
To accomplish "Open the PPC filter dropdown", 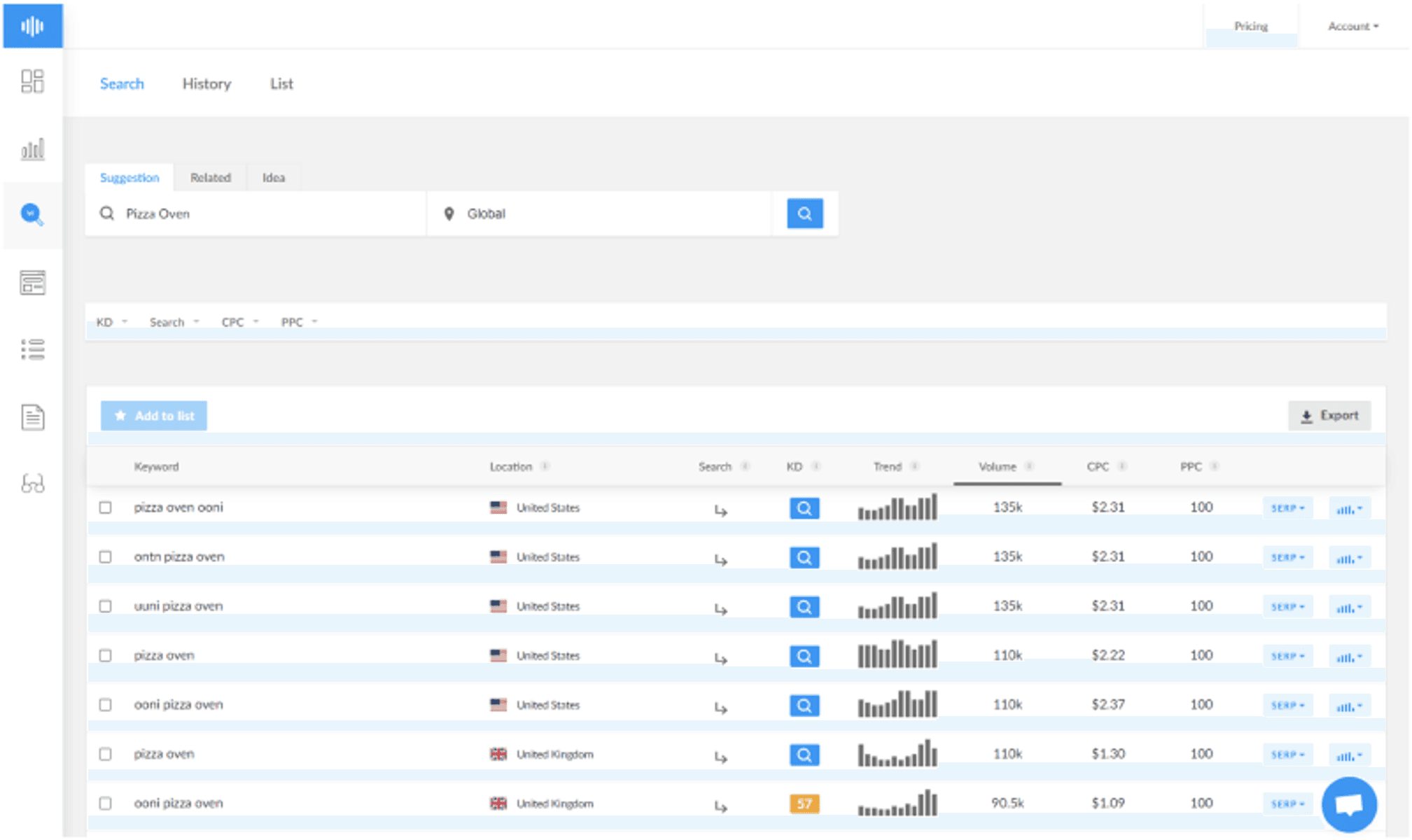I will [299, 322].
